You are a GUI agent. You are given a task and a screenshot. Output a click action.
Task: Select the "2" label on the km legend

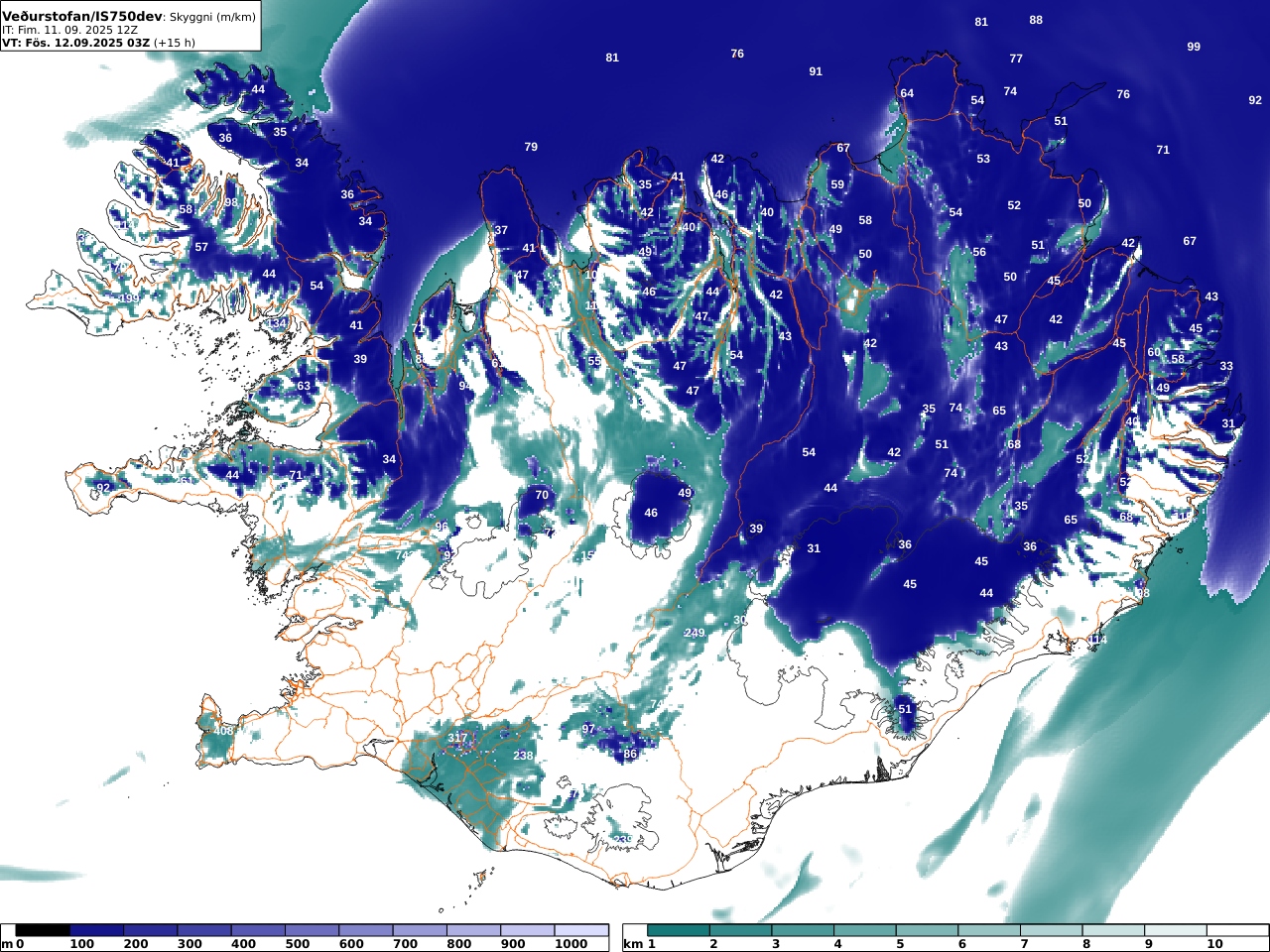[x=713, y=944]
